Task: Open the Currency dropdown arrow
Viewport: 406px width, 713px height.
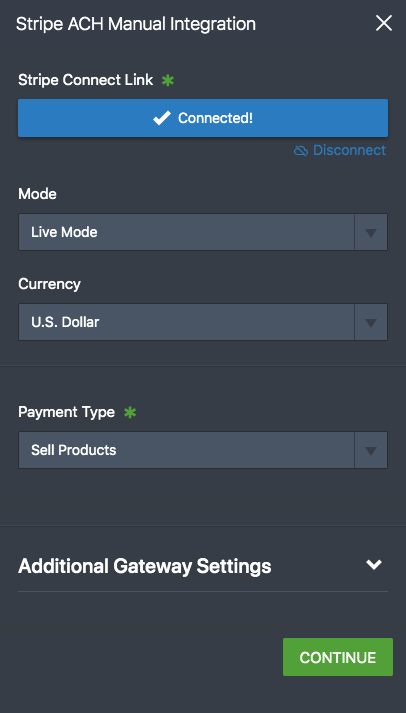Action: click(x=371, y=322)
